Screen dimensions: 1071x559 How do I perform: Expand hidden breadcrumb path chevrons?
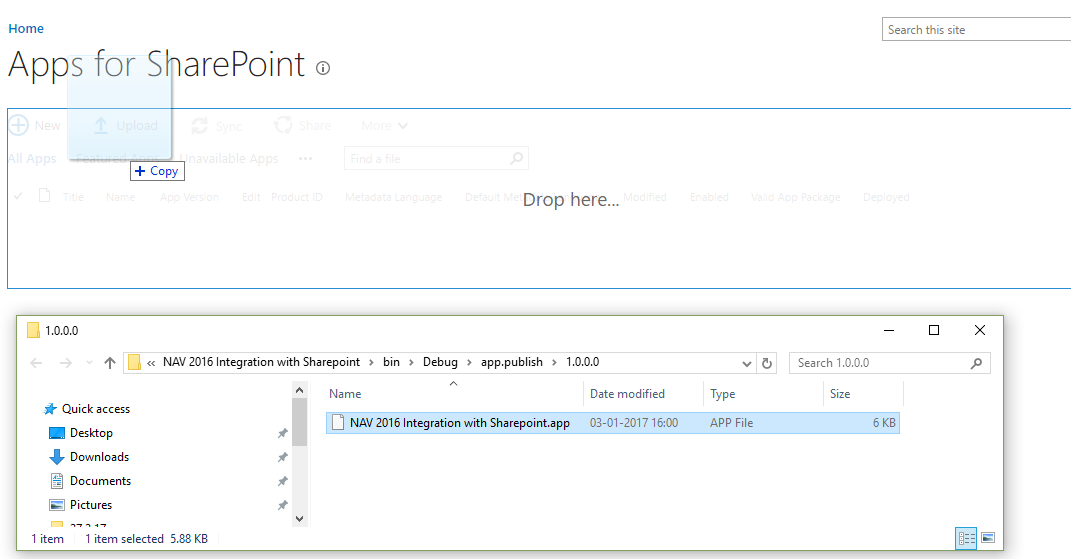tap(151, 363)
